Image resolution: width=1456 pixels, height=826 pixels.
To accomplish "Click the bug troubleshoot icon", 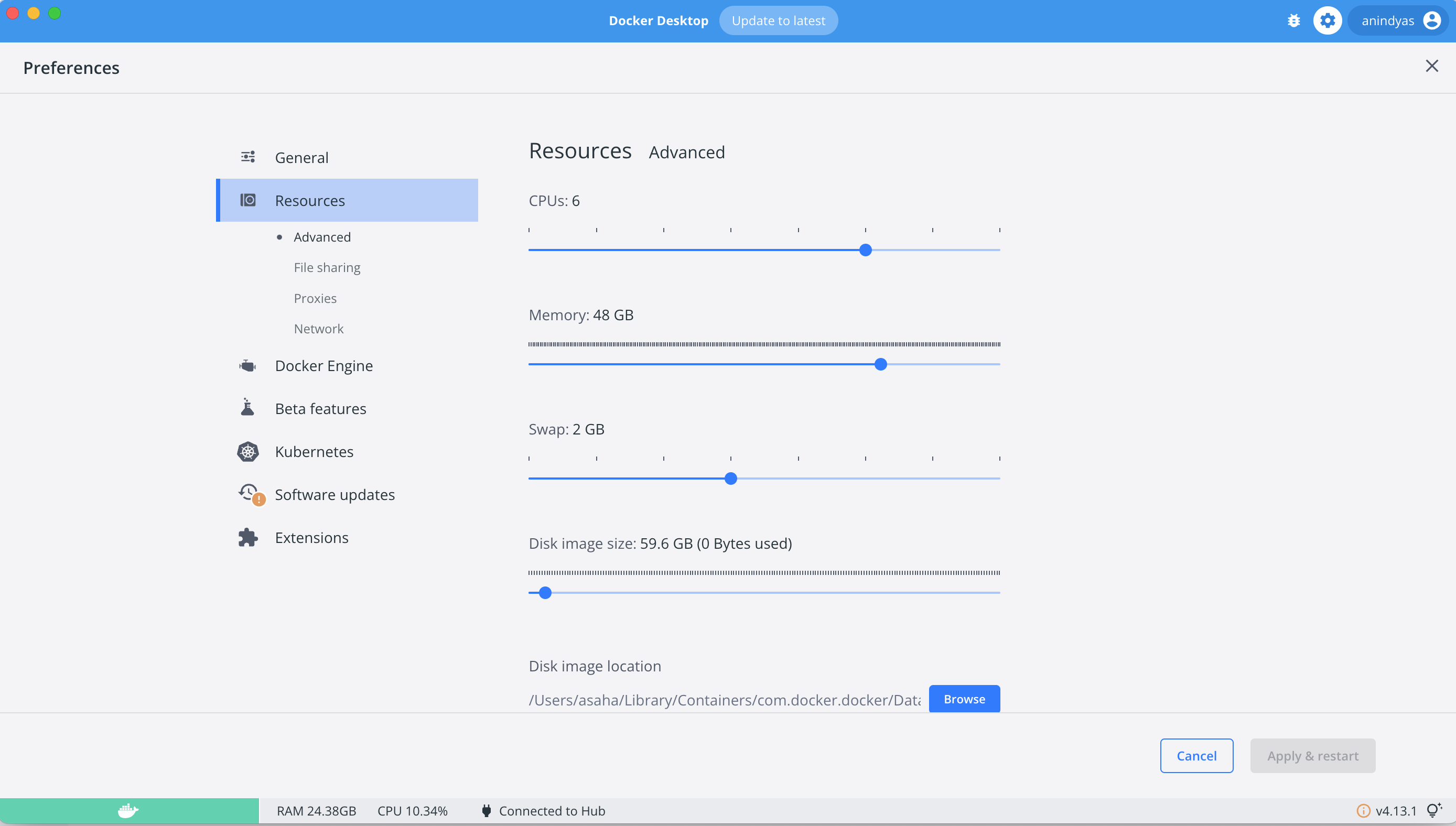I will pyautogui.click(x=1293, y=21).
